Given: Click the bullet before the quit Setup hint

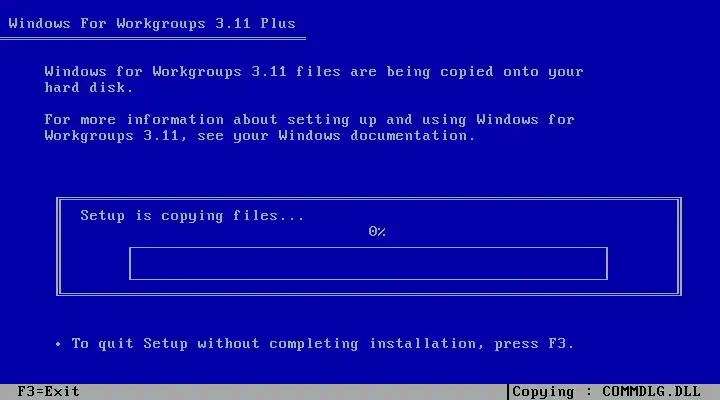Looking at the screenshot, I should [x=58, y=344].
